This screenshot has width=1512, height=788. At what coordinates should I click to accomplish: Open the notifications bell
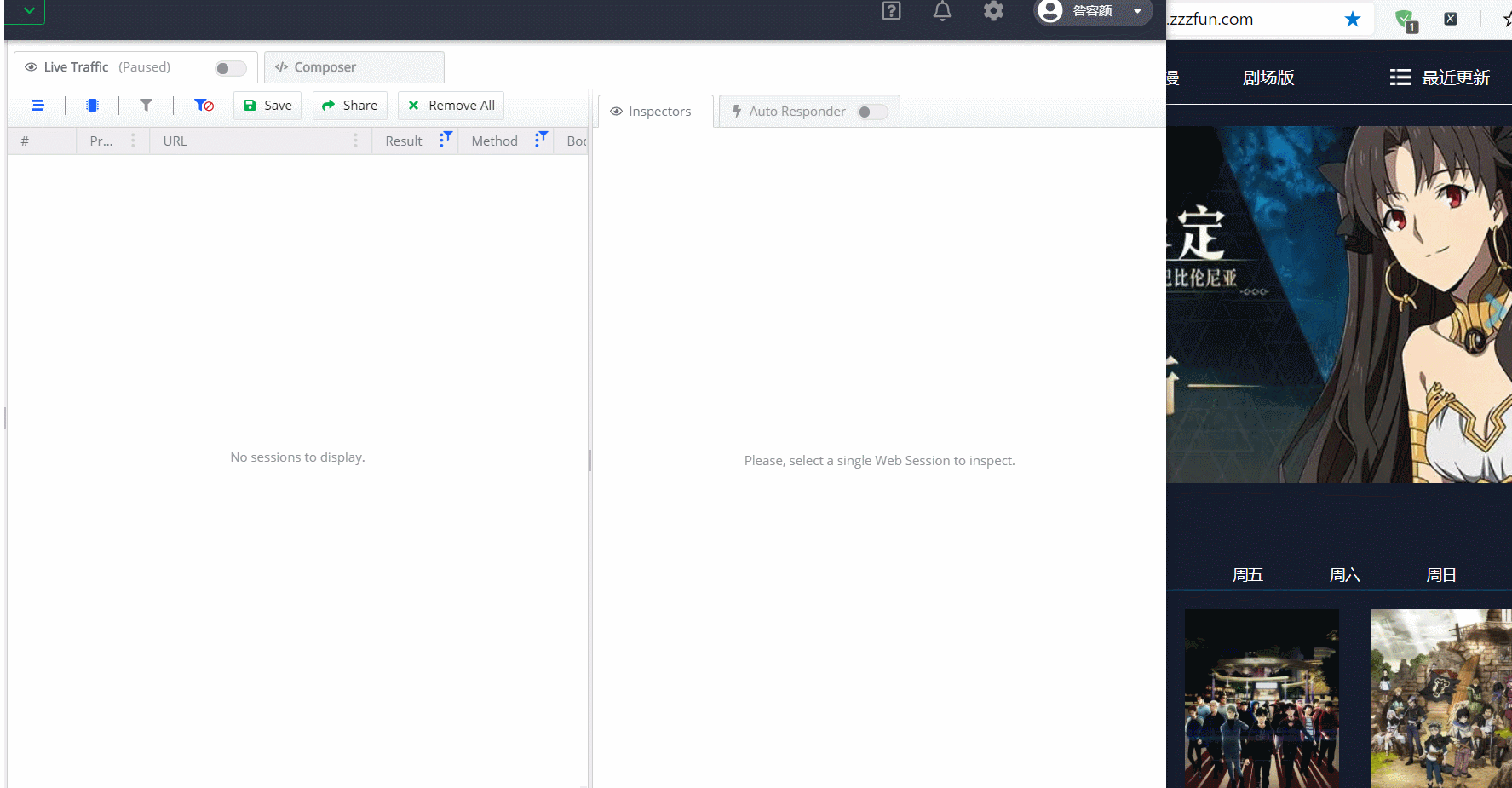[x=942, y=11]
